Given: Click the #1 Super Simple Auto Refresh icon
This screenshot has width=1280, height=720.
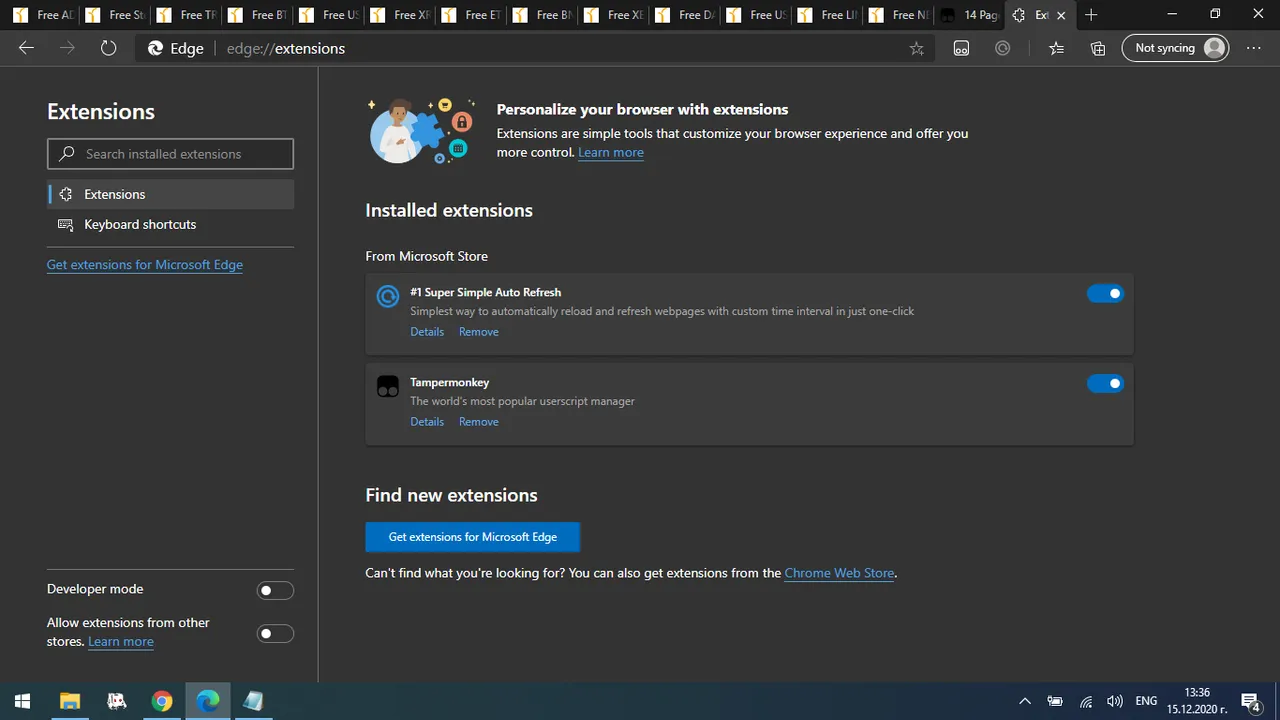Looking at the screenshot, I should pos(388,297).
